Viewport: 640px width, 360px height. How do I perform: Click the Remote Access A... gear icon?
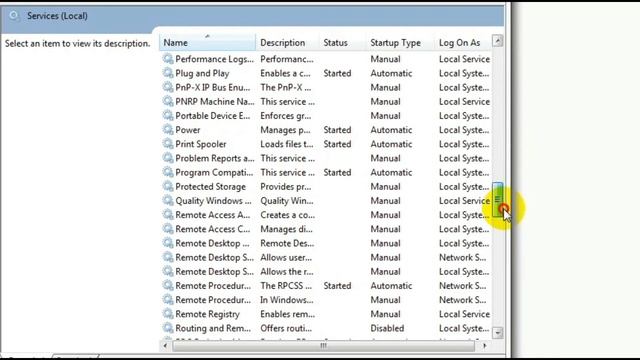tap(168, 214)
